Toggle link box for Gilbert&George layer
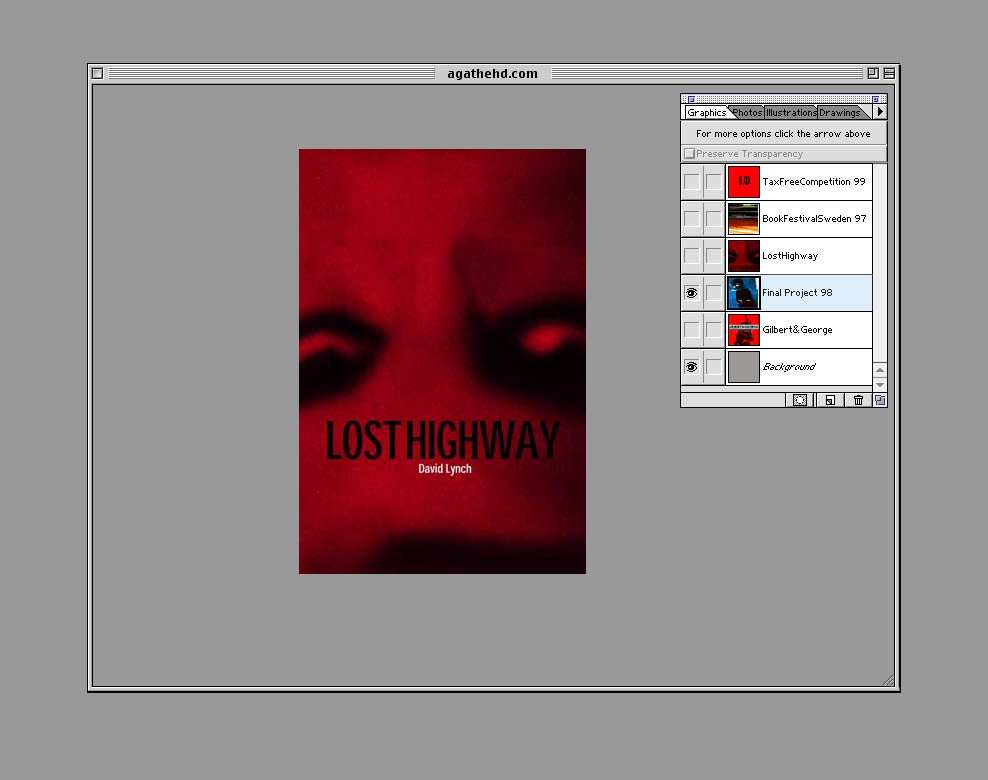Image resolution: width=988 pixels, height=780 pixels. coord(713,330)
